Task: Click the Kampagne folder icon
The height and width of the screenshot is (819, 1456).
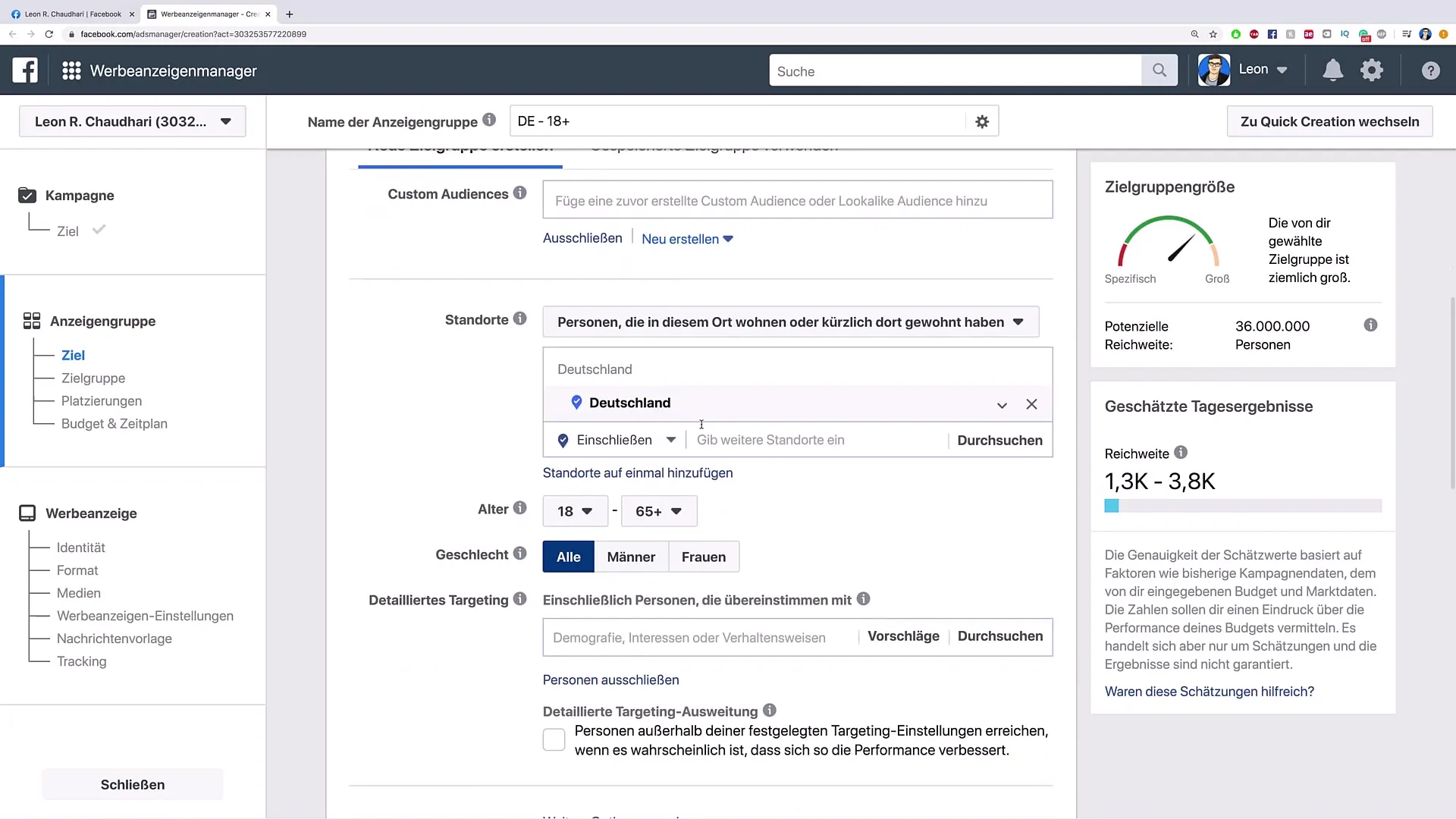Action: pos(27,195)
